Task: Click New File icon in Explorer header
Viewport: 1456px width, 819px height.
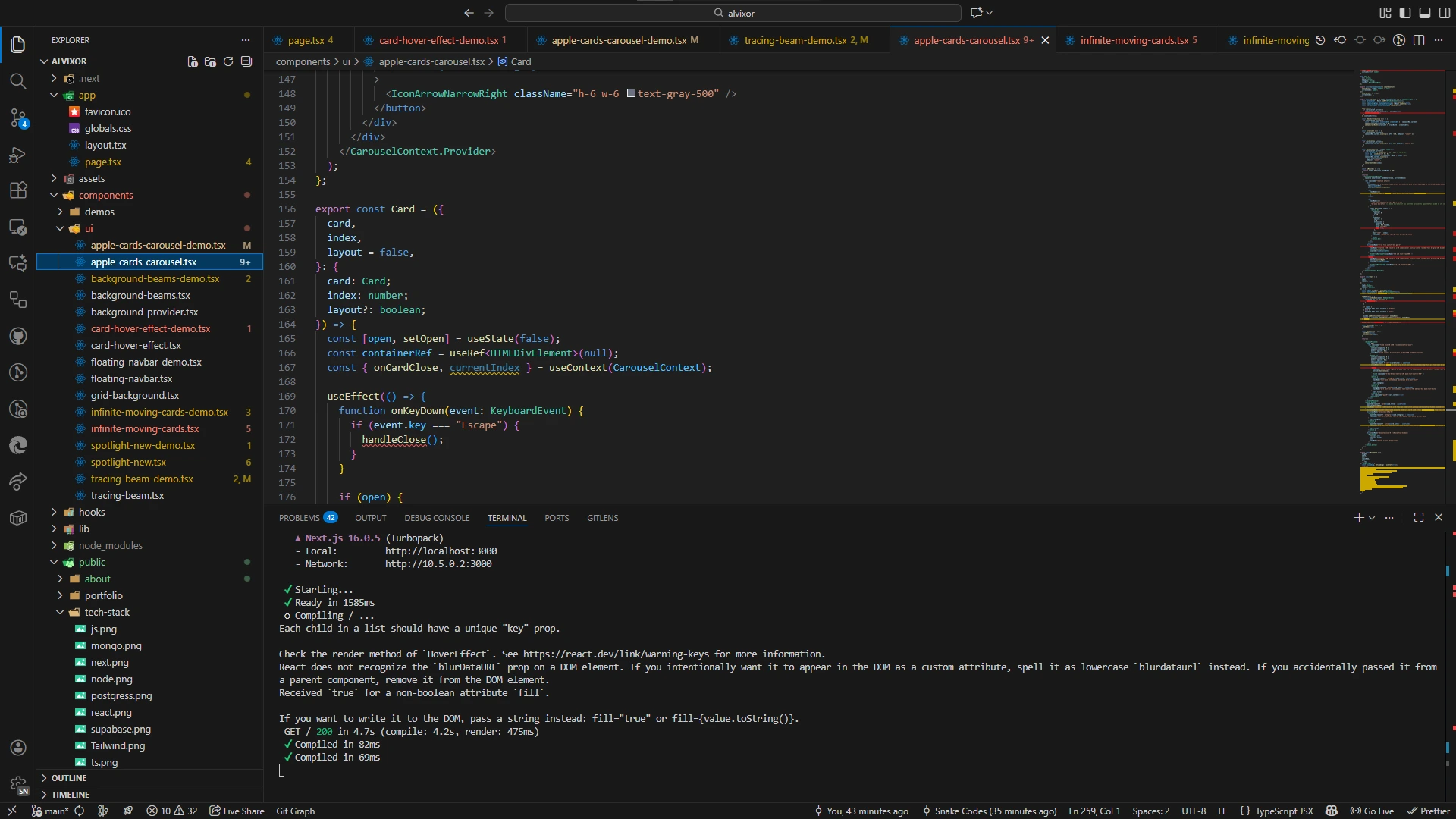Action: 193,61
